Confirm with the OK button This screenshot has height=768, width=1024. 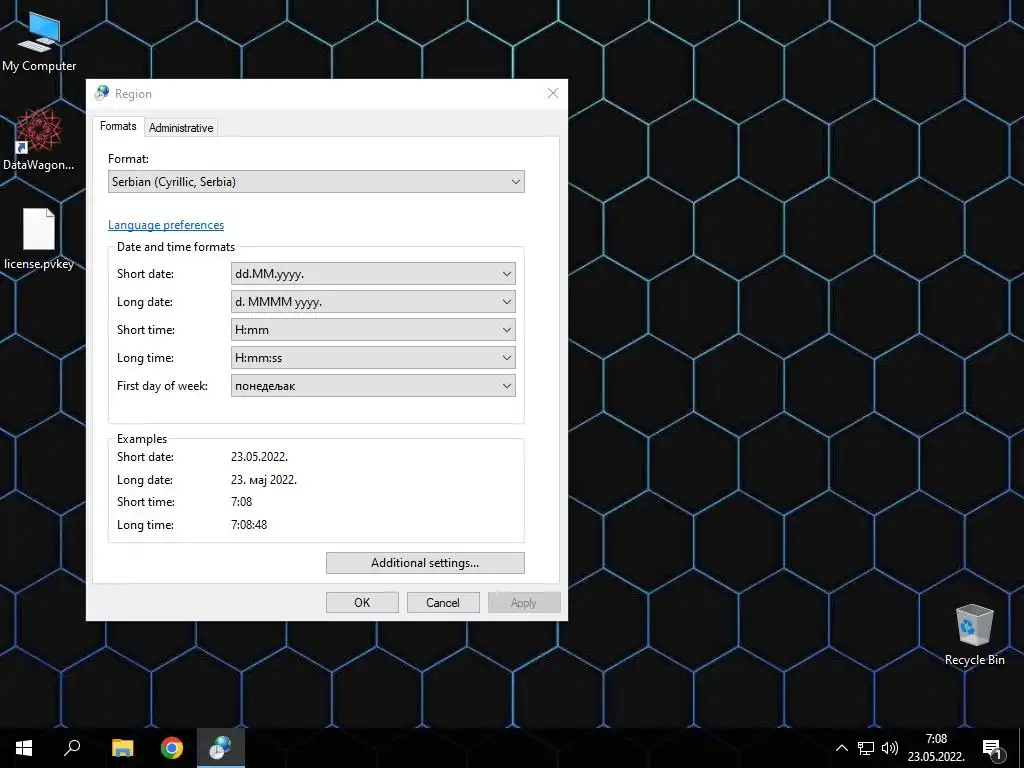[362, 602]
